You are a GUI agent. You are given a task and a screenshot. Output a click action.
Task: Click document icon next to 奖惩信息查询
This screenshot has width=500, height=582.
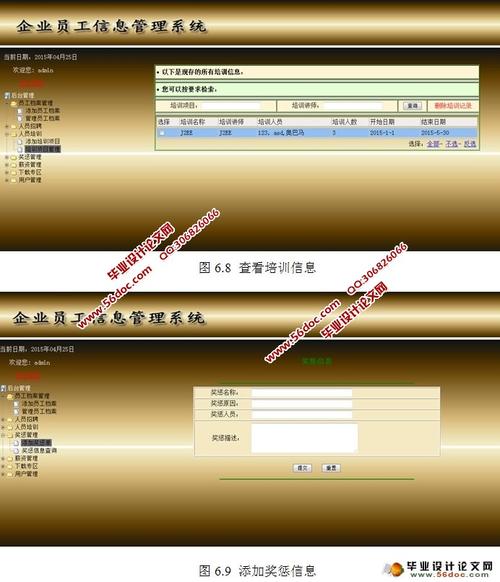(x=16, y=451)
